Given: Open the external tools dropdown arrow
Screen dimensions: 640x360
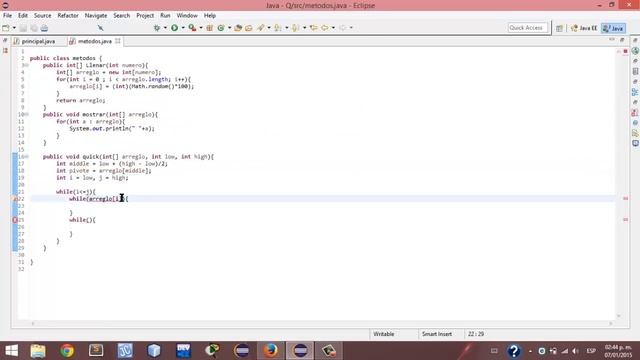Looking at the screenshot, I should coord(201,28).
